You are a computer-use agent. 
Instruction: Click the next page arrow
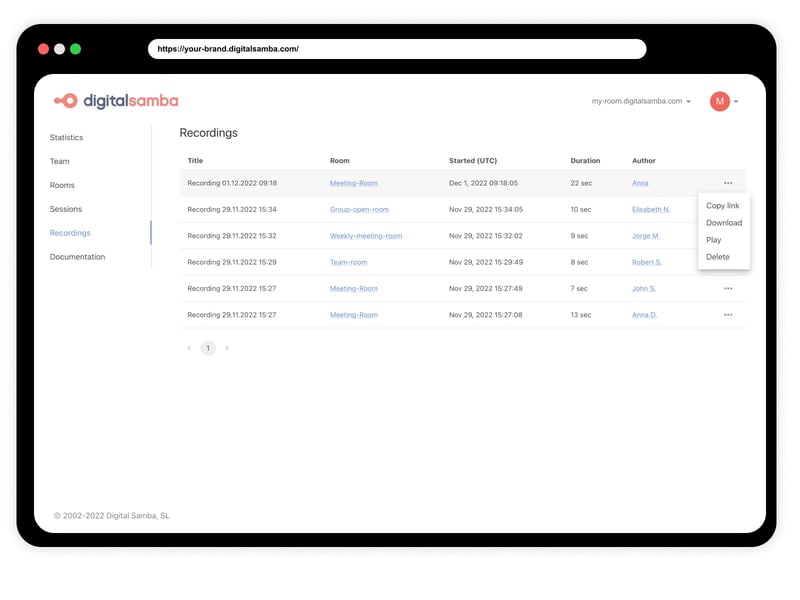click(x=225, y=348)
